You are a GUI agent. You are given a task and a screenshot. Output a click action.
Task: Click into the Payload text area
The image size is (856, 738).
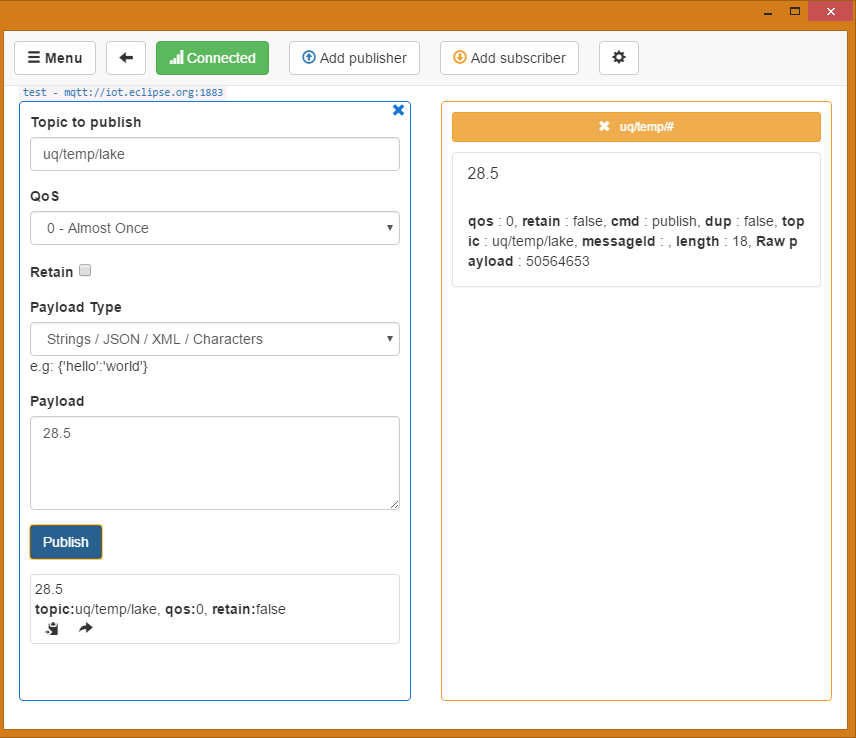(215, 463)
